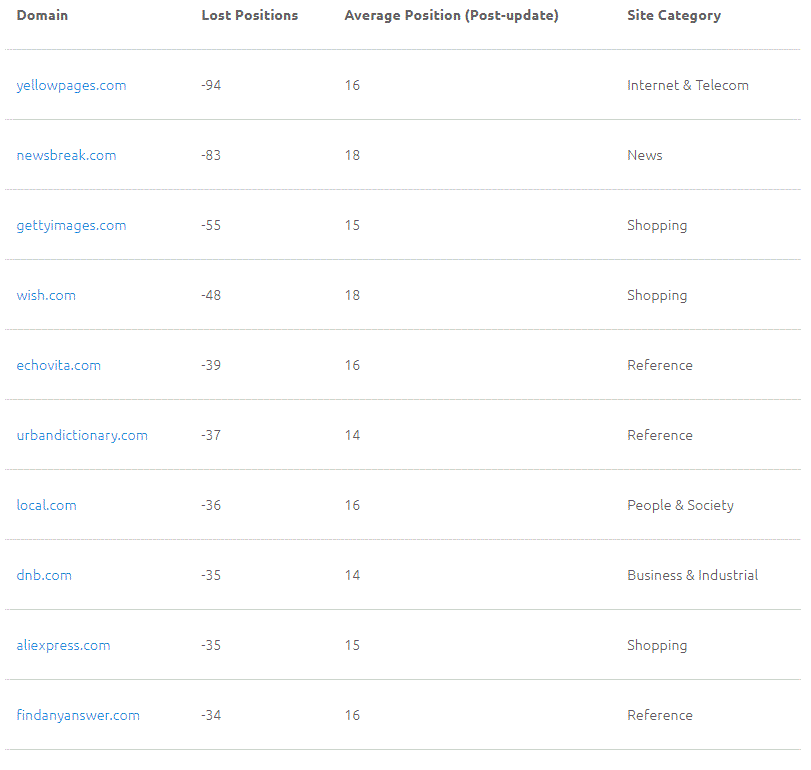The image size is (811, 770).
Task: Click the People & Society category cell
Action: tap(680, 505)
